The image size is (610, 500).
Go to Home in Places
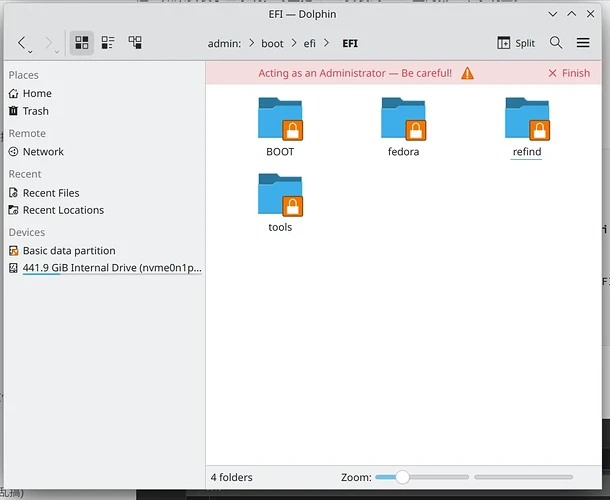click(x=37, y=94)
